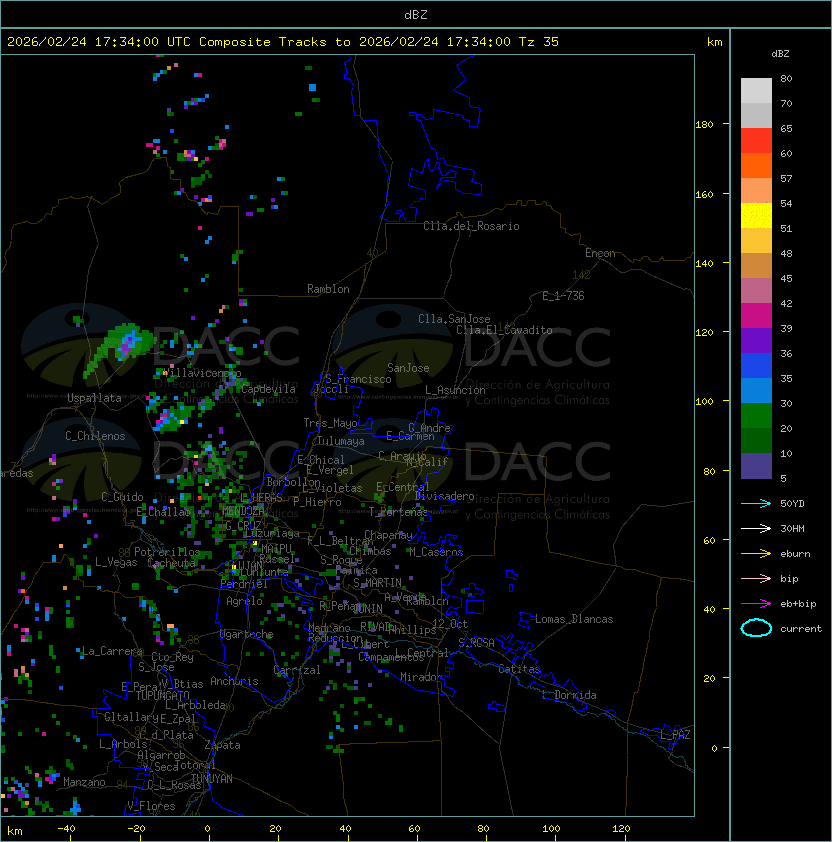Image resolution: width=832 pixels, height=842 pixels.
Task: Pick the light gray 70-80 dBZ swatch
Action: pos(756,90)
